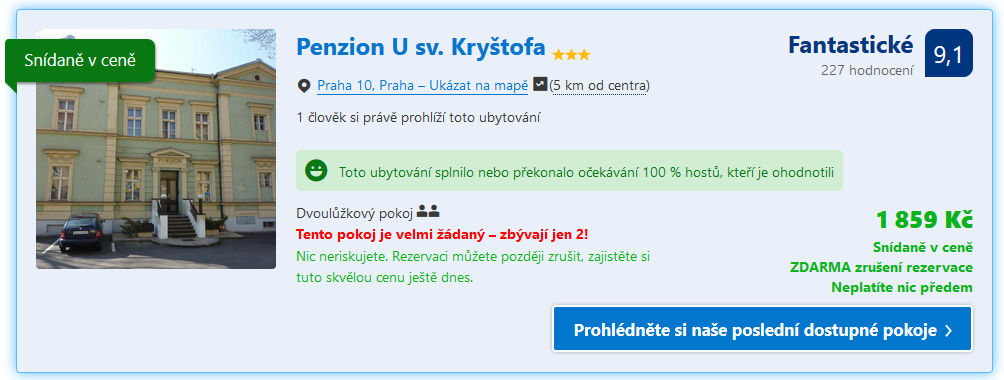Click the ZDARMA zrušení rezervace text

pyautogui.click(x=882, y=267)
